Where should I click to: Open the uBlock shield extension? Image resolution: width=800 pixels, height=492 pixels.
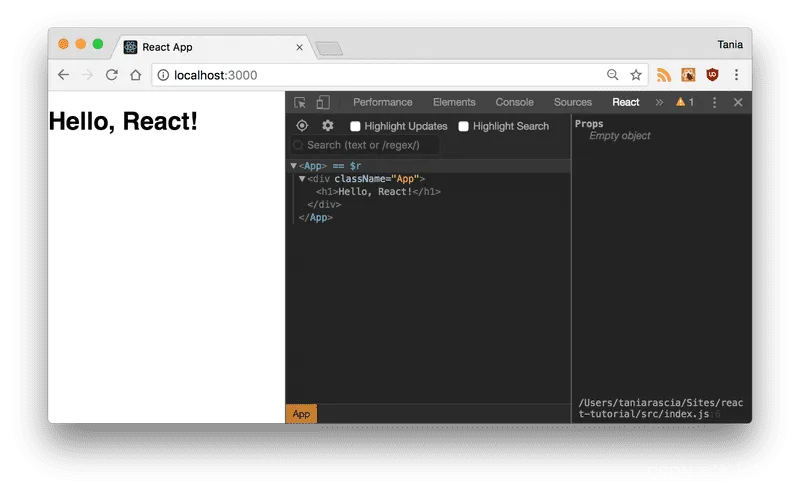click(712, 75)
